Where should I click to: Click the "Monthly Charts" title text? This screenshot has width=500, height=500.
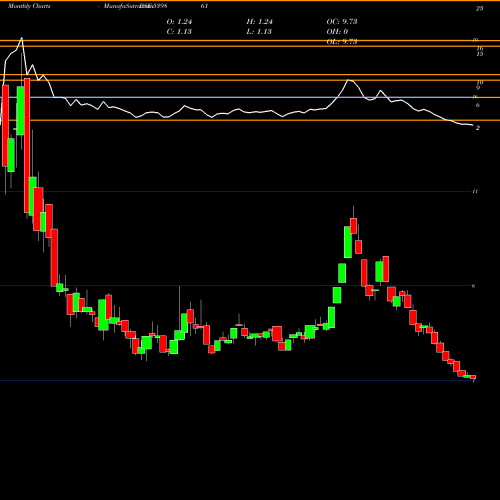click(29, 6)
